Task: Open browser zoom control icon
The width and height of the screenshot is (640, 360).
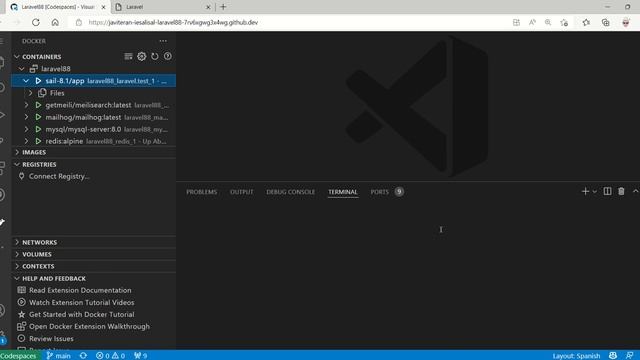Action: (548, 22)
